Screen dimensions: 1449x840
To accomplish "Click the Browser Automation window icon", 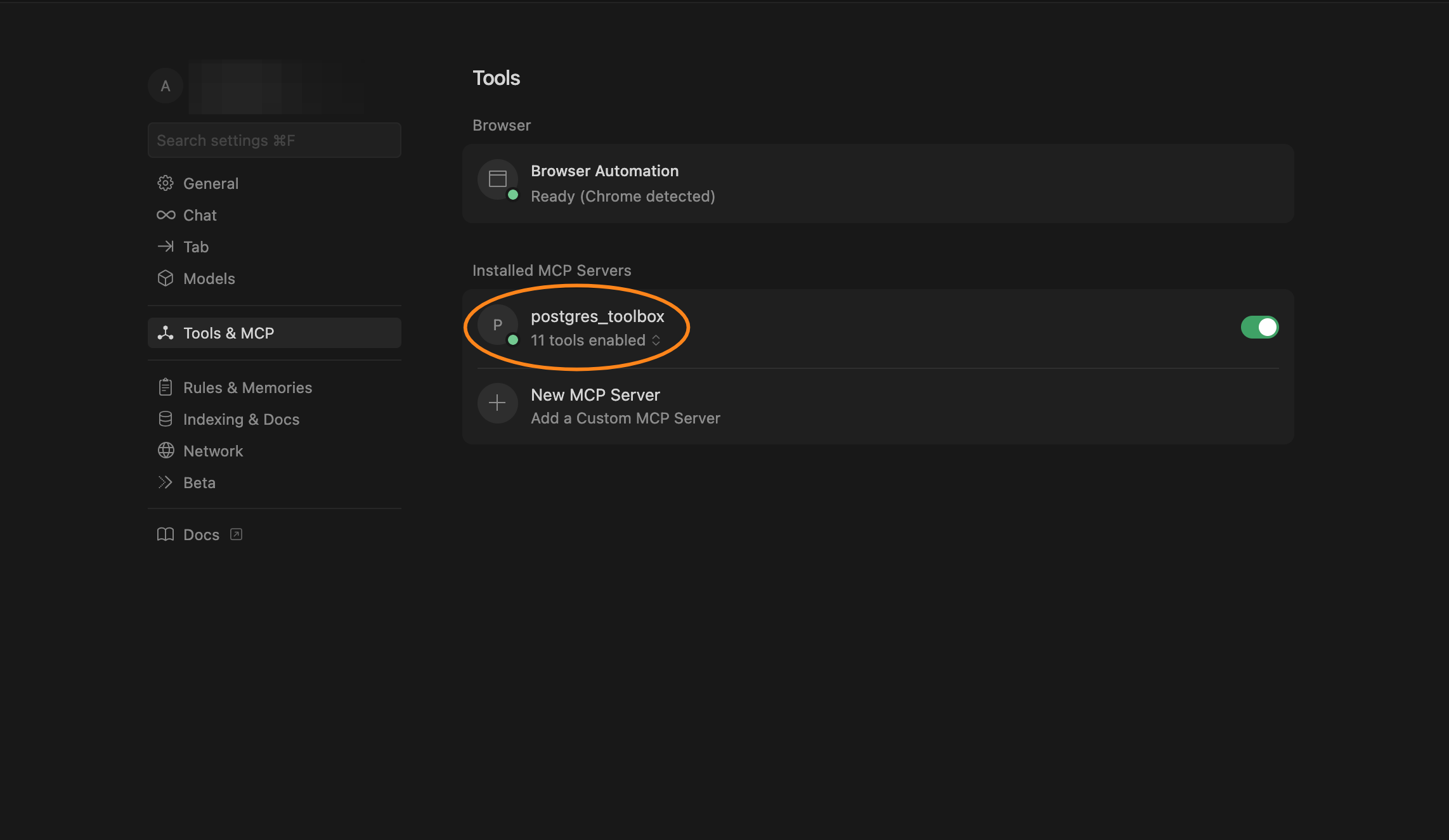I will click(x=497, y=179).
